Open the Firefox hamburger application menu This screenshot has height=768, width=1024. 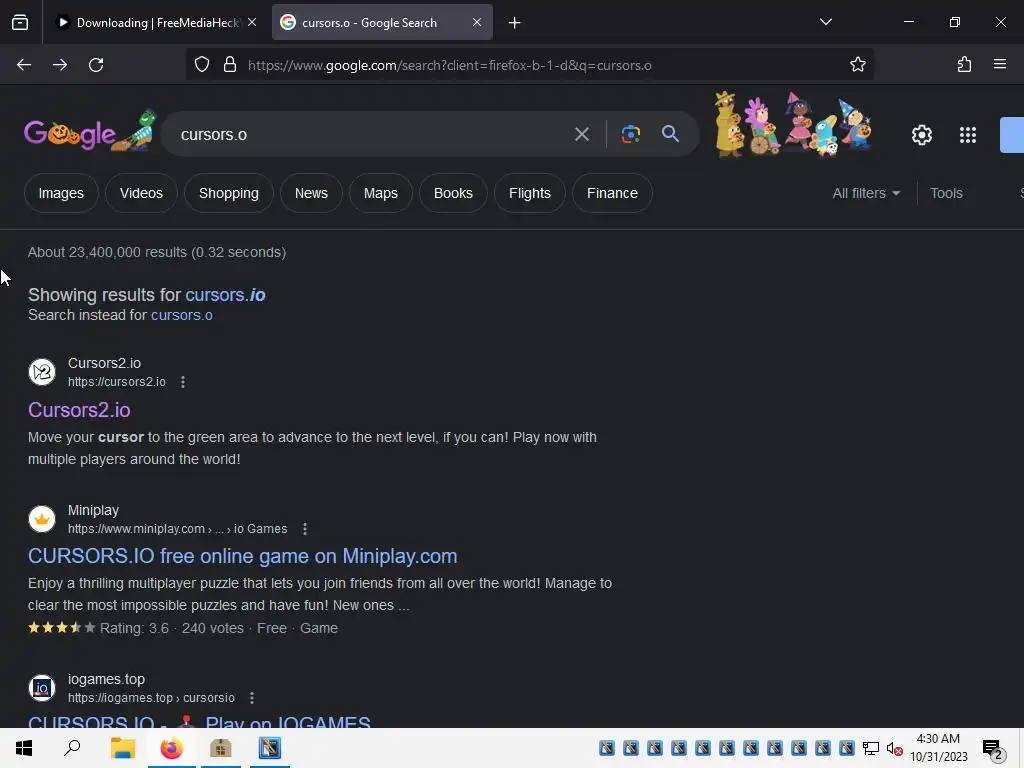pyautogui.click(x=1000, y=64)
